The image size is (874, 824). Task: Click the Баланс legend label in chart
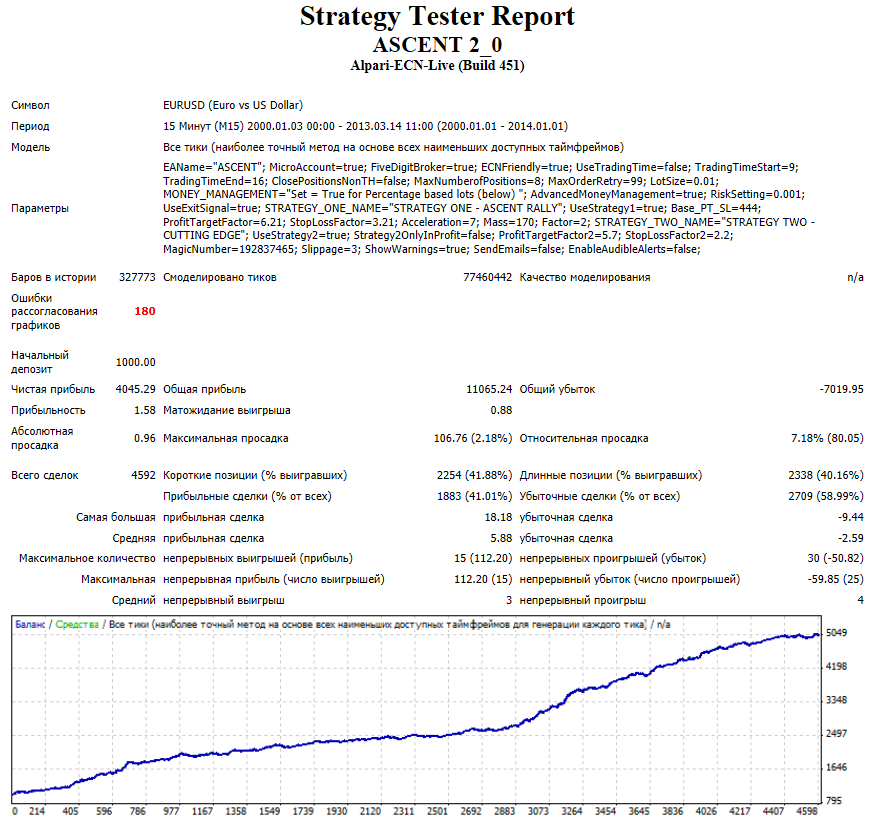(x=30, y=625)
